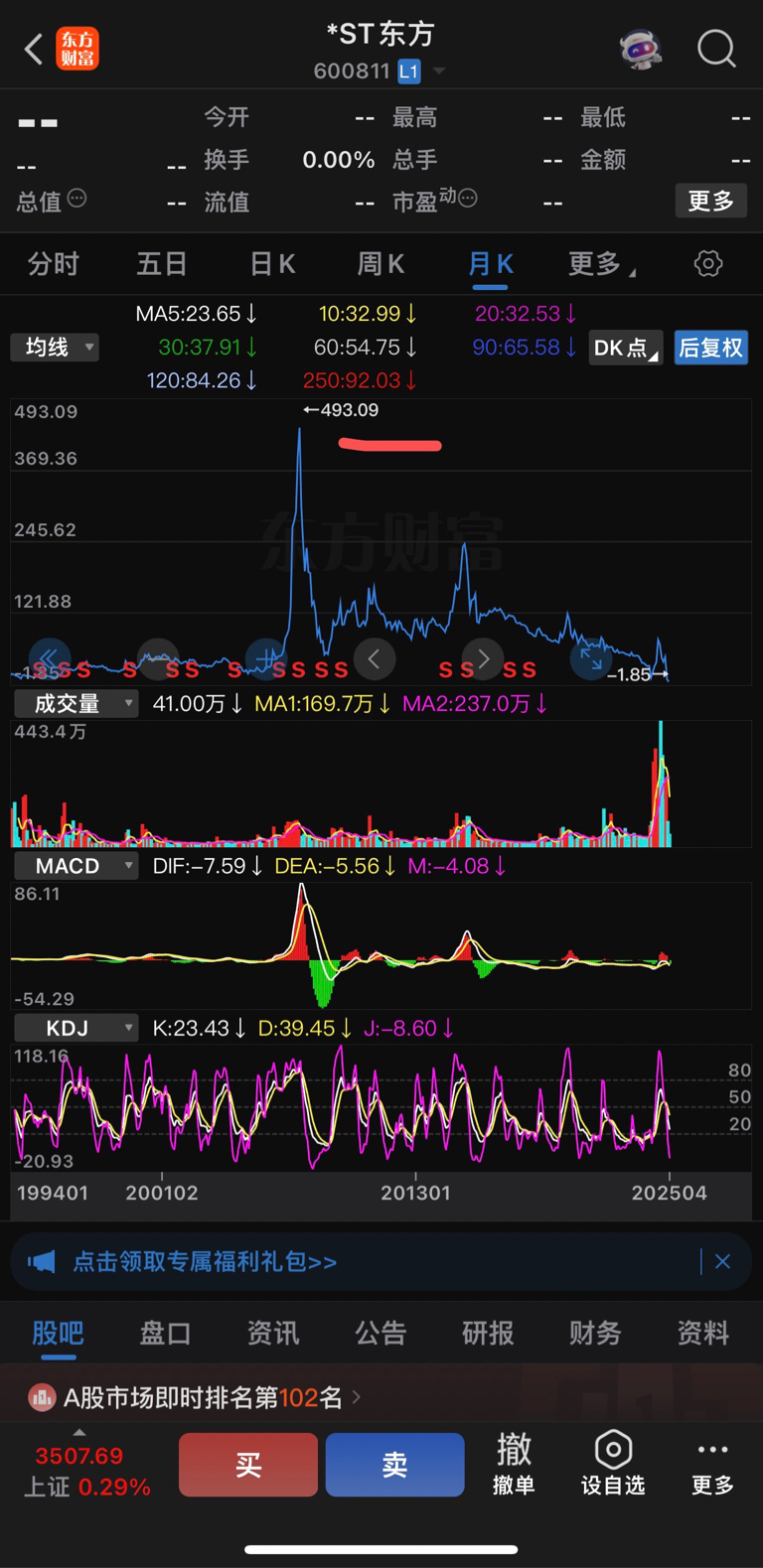The image size is (763, 1568).
Task: Tap the A股 ranking chart icon
Action: click(x=42, y=1397)
